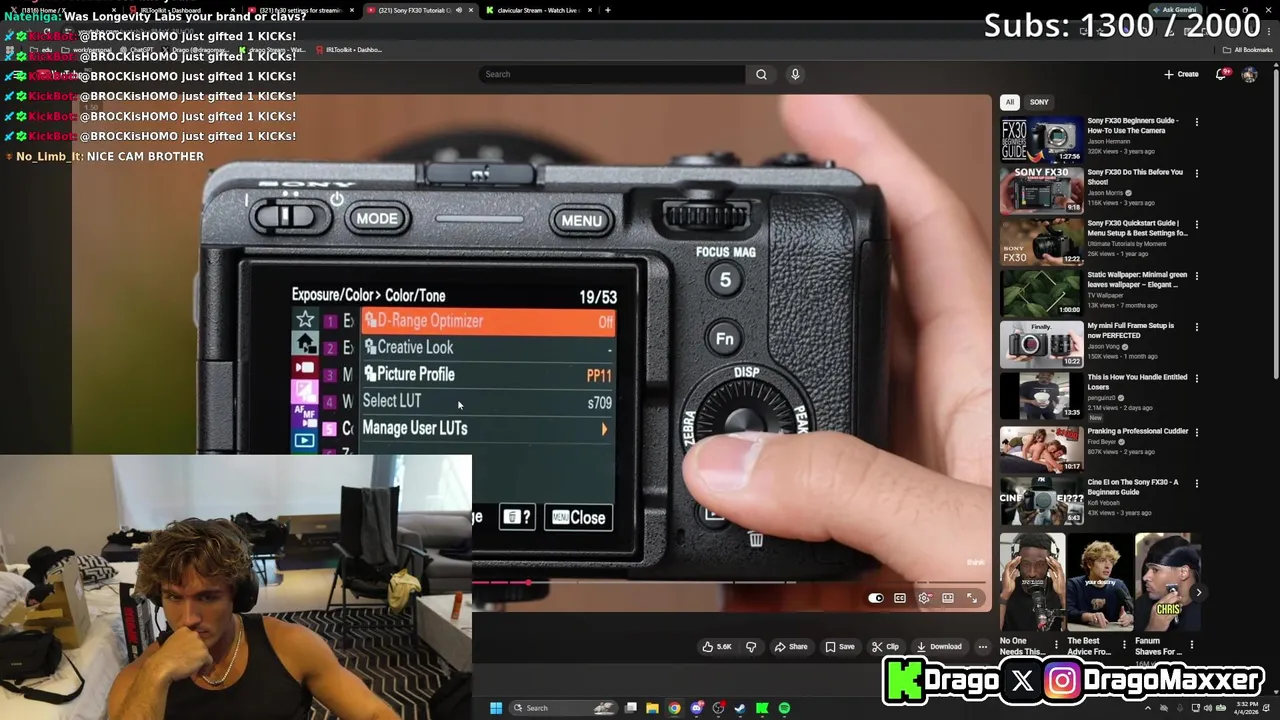Click the video progress bar scrubber
This screenshot has width=1280, height=720.
[528, 582]
